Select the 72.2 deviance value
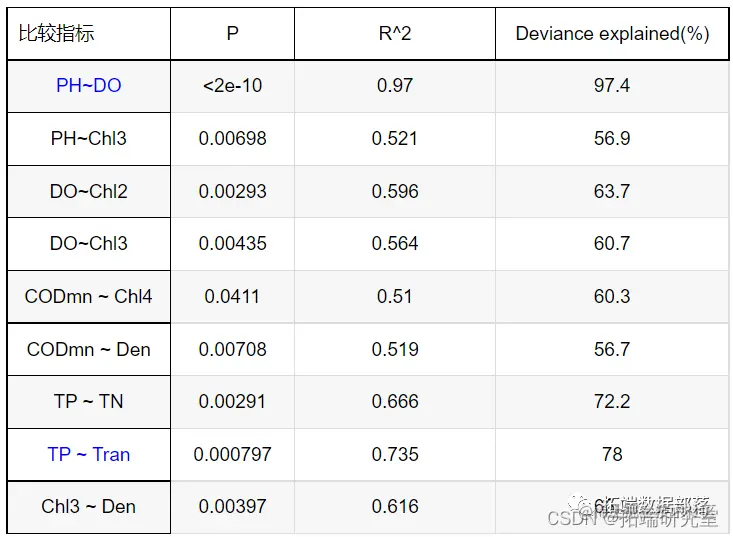 pos(612,401)
